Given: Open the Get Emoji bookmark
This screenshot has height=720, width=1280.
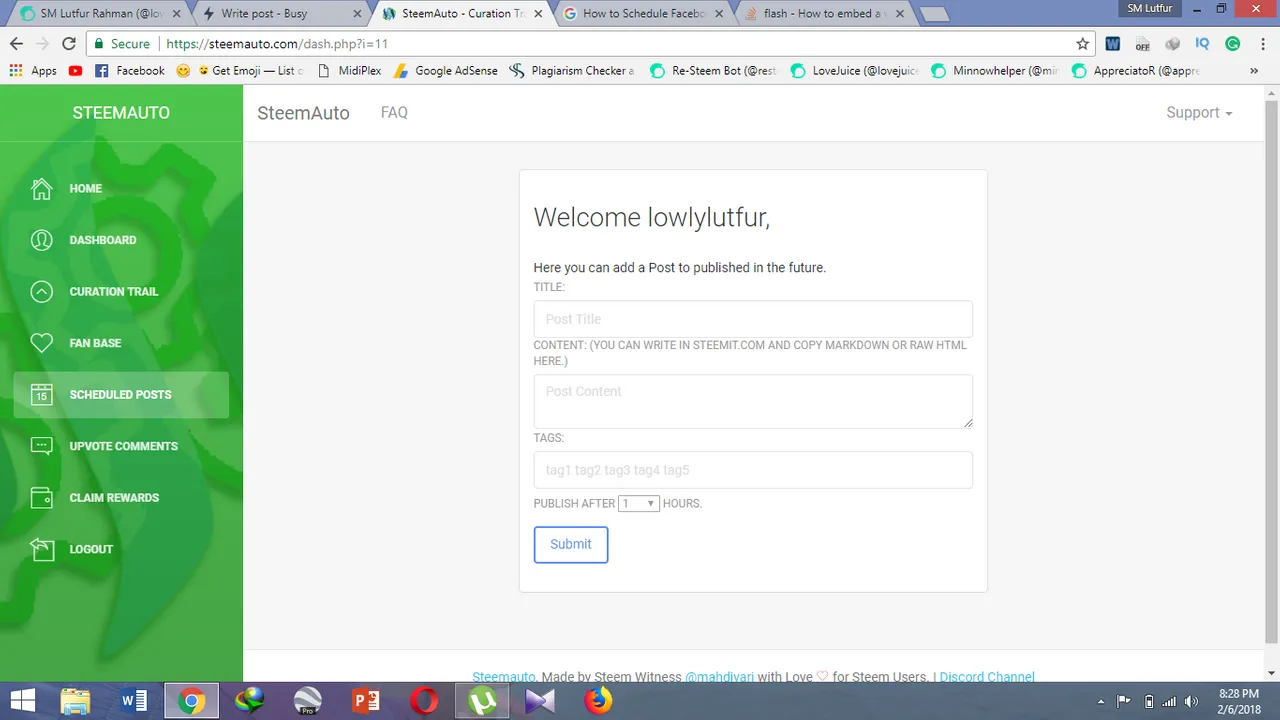Looking at the screenshot, I should pyautogui.click(x=239, y=71).
